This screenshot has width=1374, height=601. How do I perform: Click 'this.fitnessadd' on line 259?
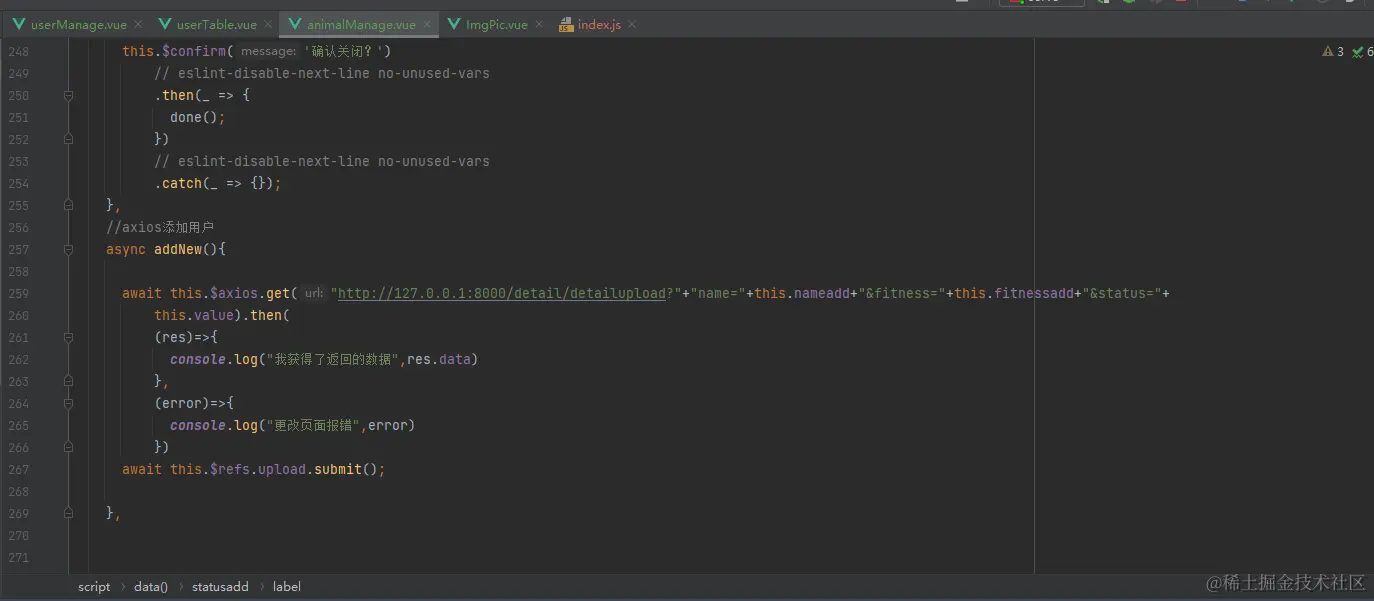(x=1014, y=293)
